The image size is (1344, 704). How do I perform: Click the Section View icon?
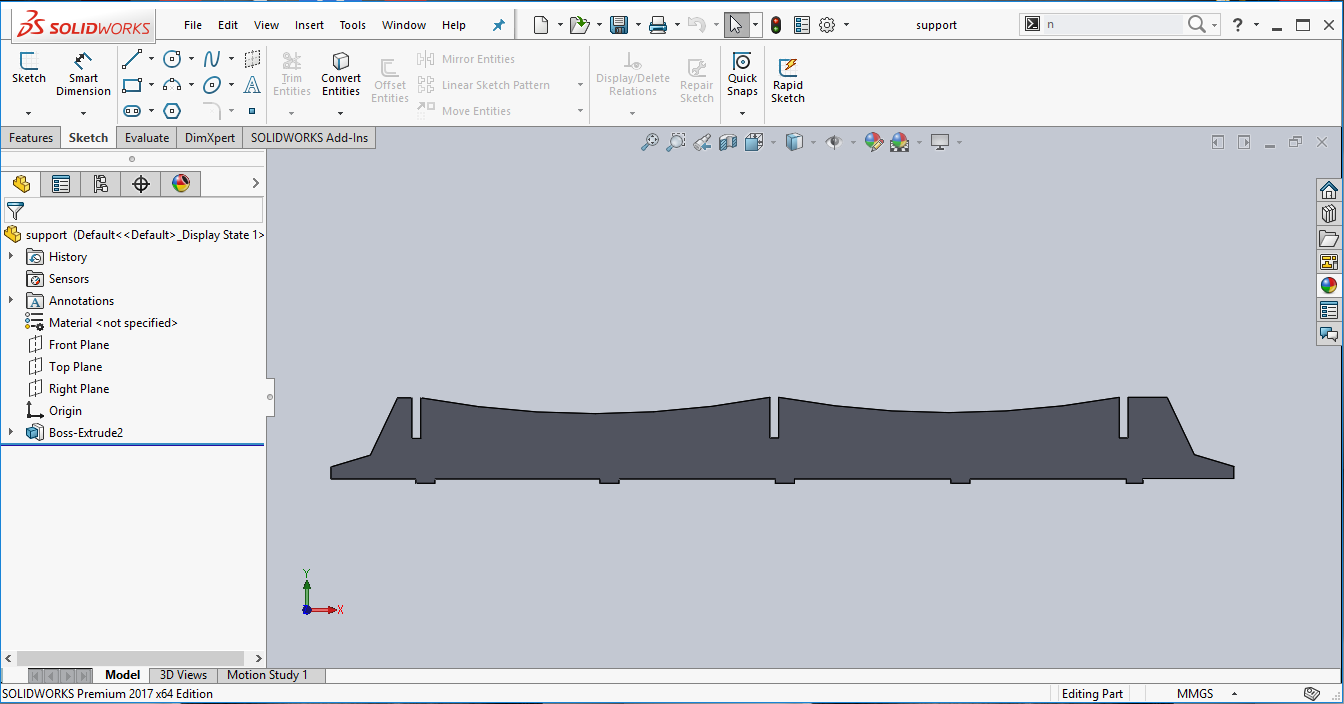click(x=728, y=142)
